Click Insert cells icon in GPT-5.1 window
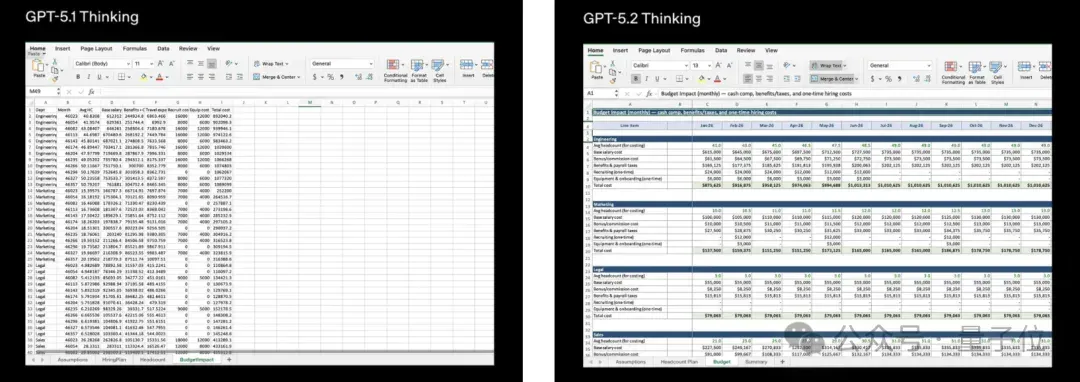1080x382 pixels. (466, 65)
